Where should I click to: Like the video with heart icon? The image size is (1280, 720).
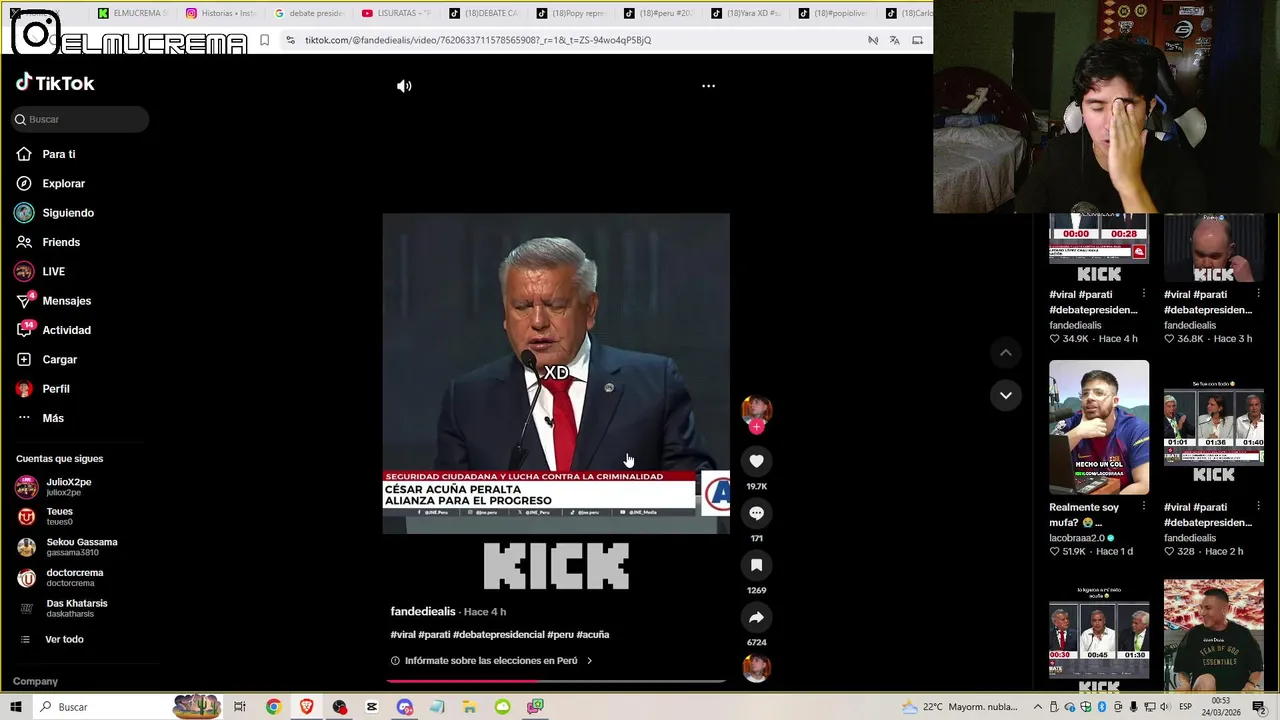tap(756, 461)
